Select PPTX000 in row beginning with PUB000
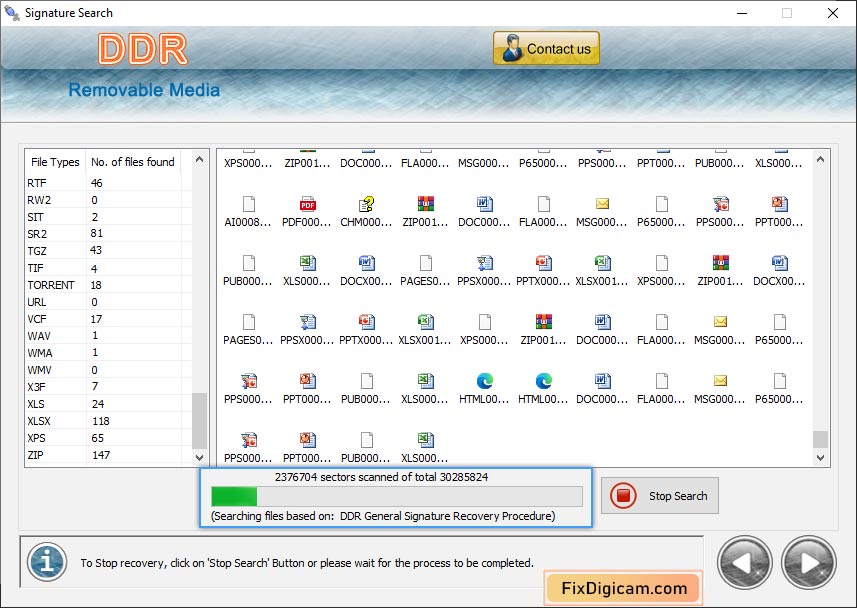The image size is (857, 608). coord(543,264)
